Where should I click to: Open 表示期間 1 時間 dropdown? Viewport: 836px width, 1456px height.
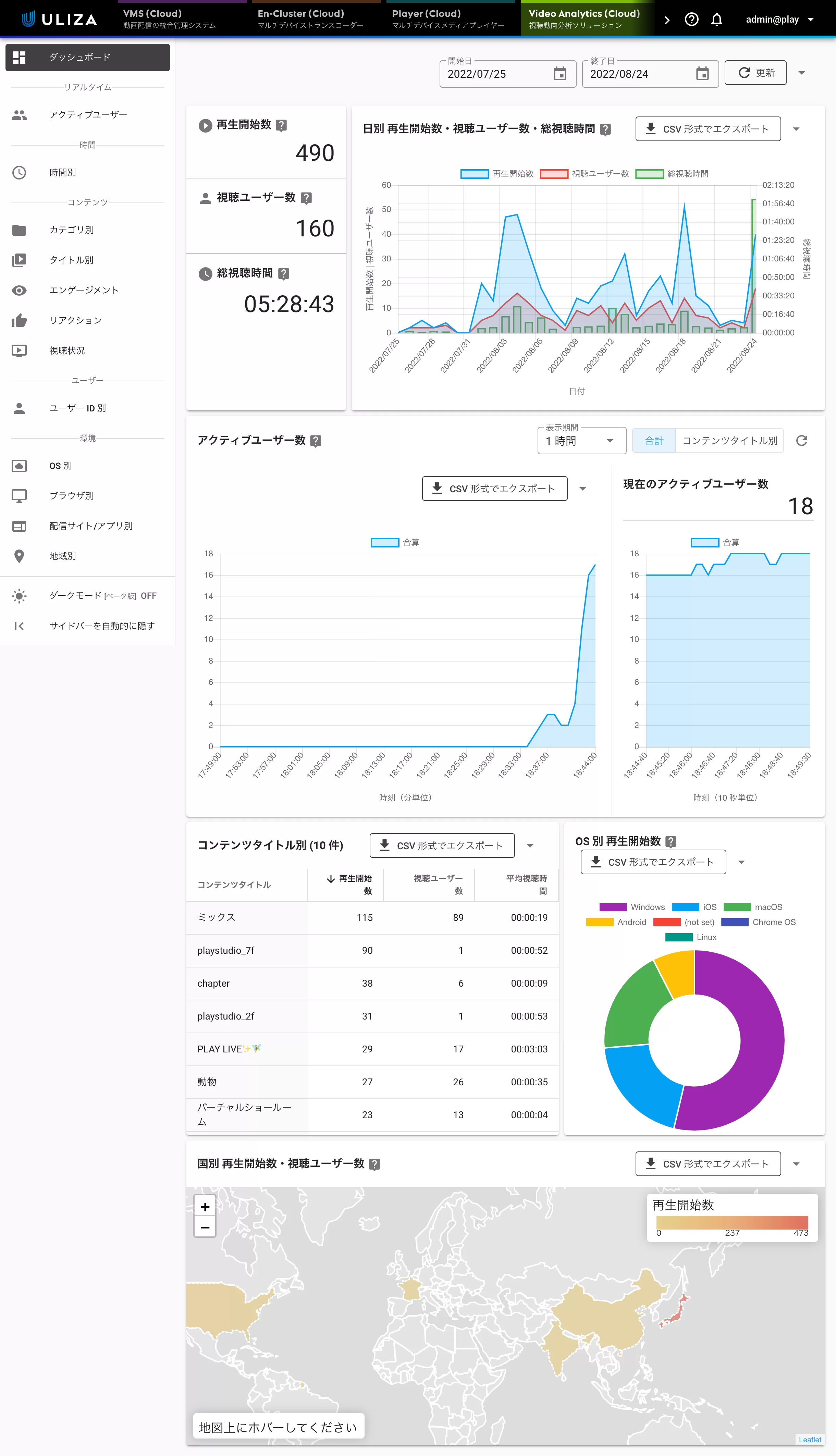[582, 441]
